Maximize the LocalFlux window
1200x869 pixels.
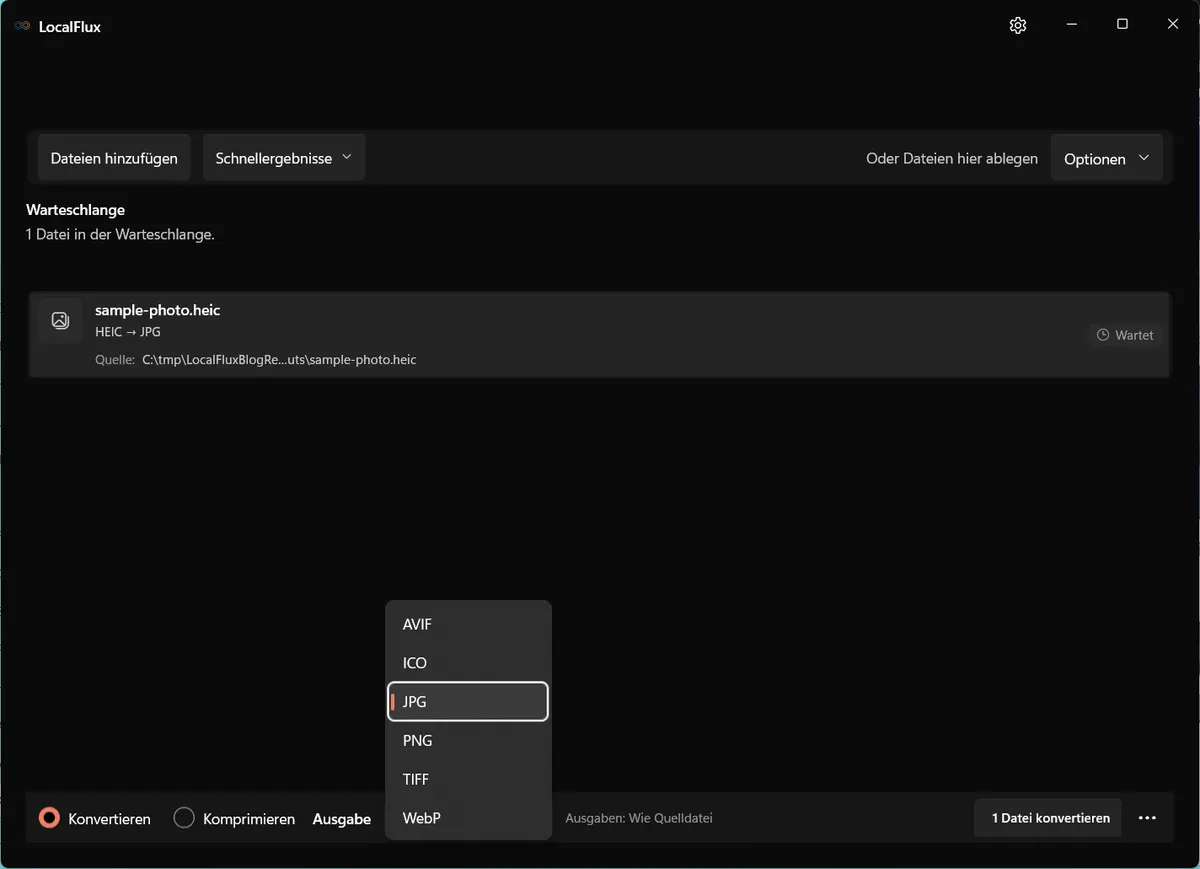(x=1122, y=25)
